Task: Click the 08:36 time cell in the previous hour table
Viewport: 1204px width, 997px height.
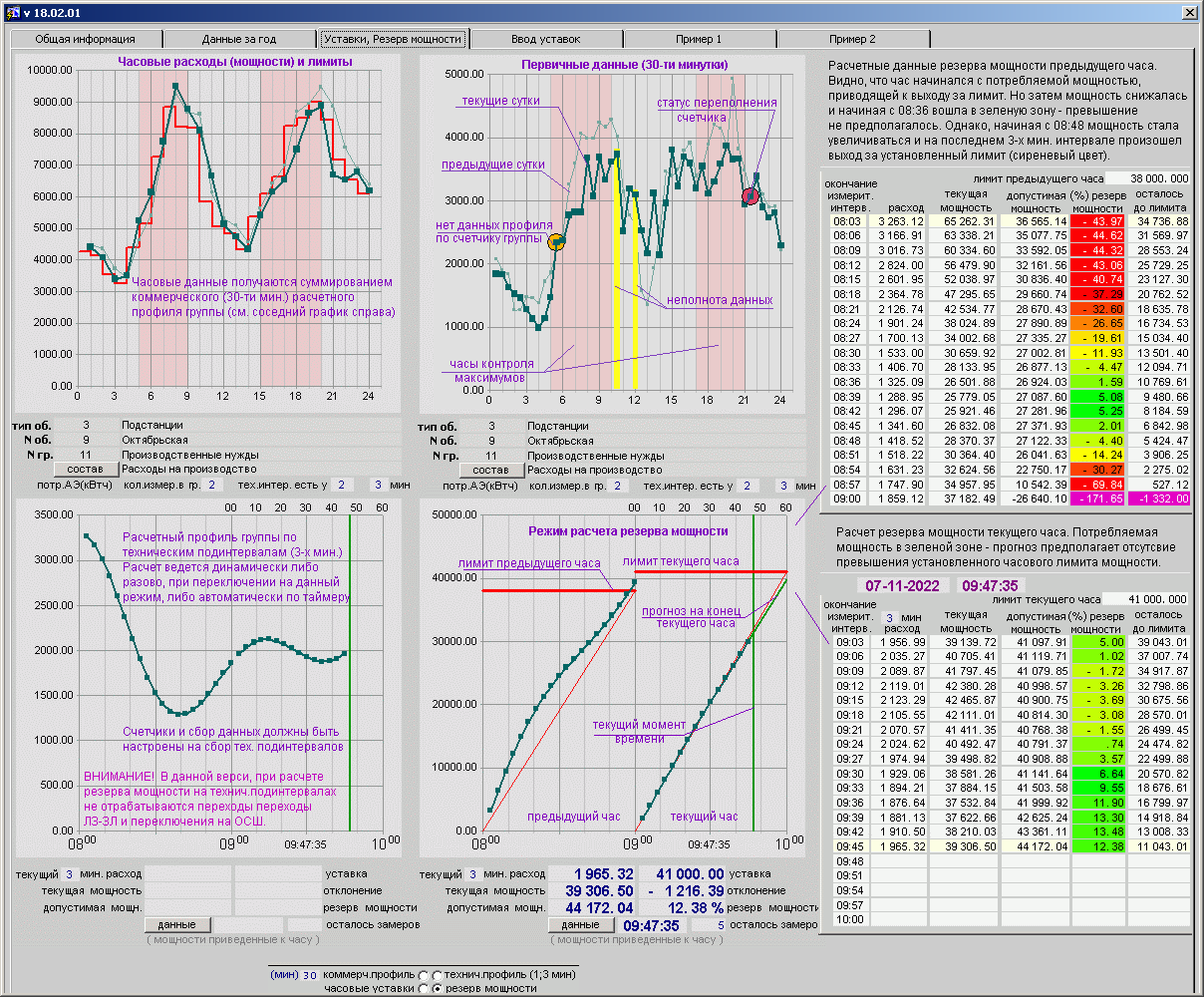Action: [x=847, y=382]
